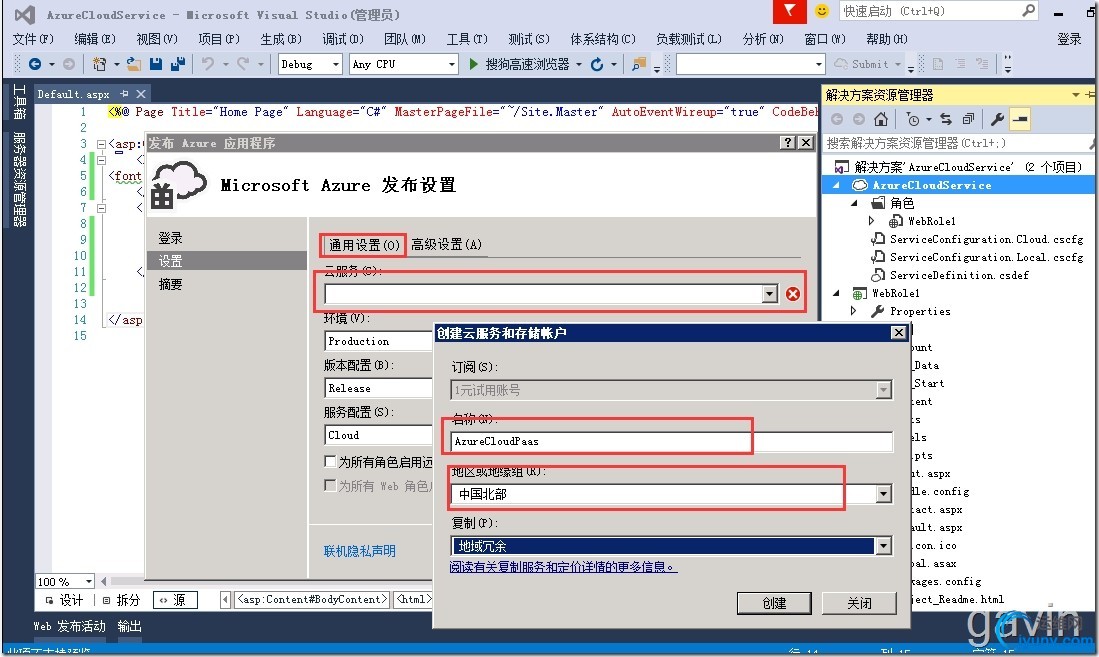Click the Navigate Backward toolbar icon
The width and height of the screenshot is (1099, 657).
[x=34, y=64]
